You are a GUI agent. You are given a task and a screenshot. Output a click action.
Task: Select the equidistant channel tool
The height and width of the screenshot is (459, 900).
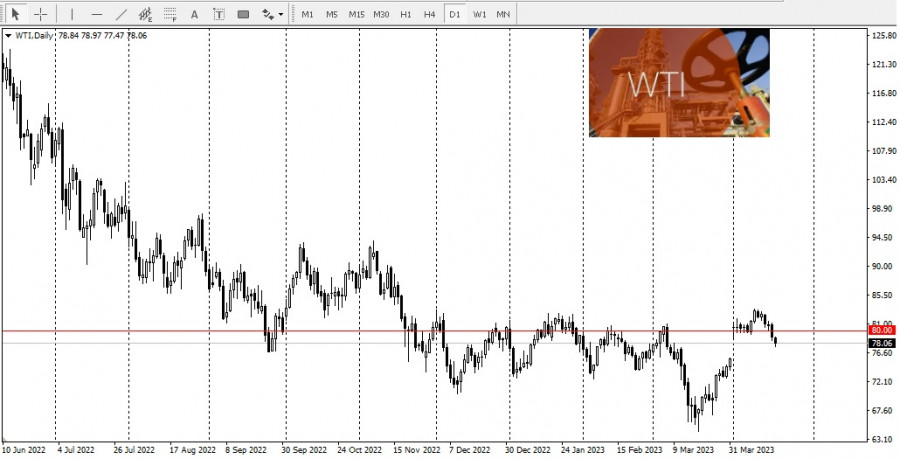(x=145, y=14)
